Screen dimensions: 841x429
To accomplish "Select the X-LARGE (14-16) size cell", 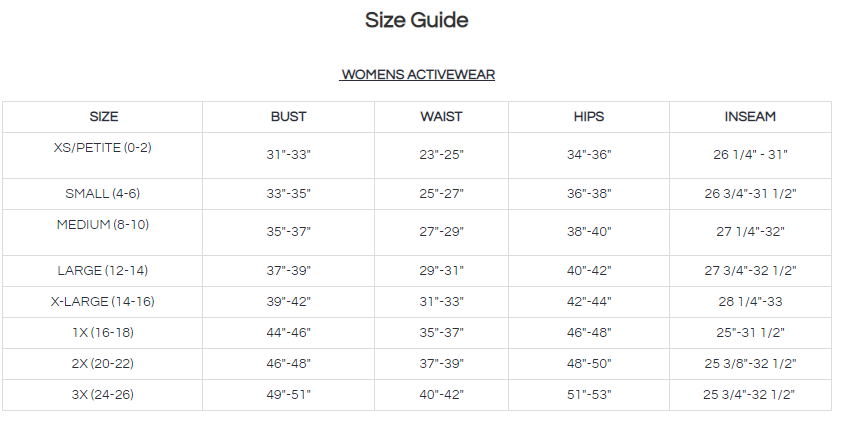I will tap(103, 302).
